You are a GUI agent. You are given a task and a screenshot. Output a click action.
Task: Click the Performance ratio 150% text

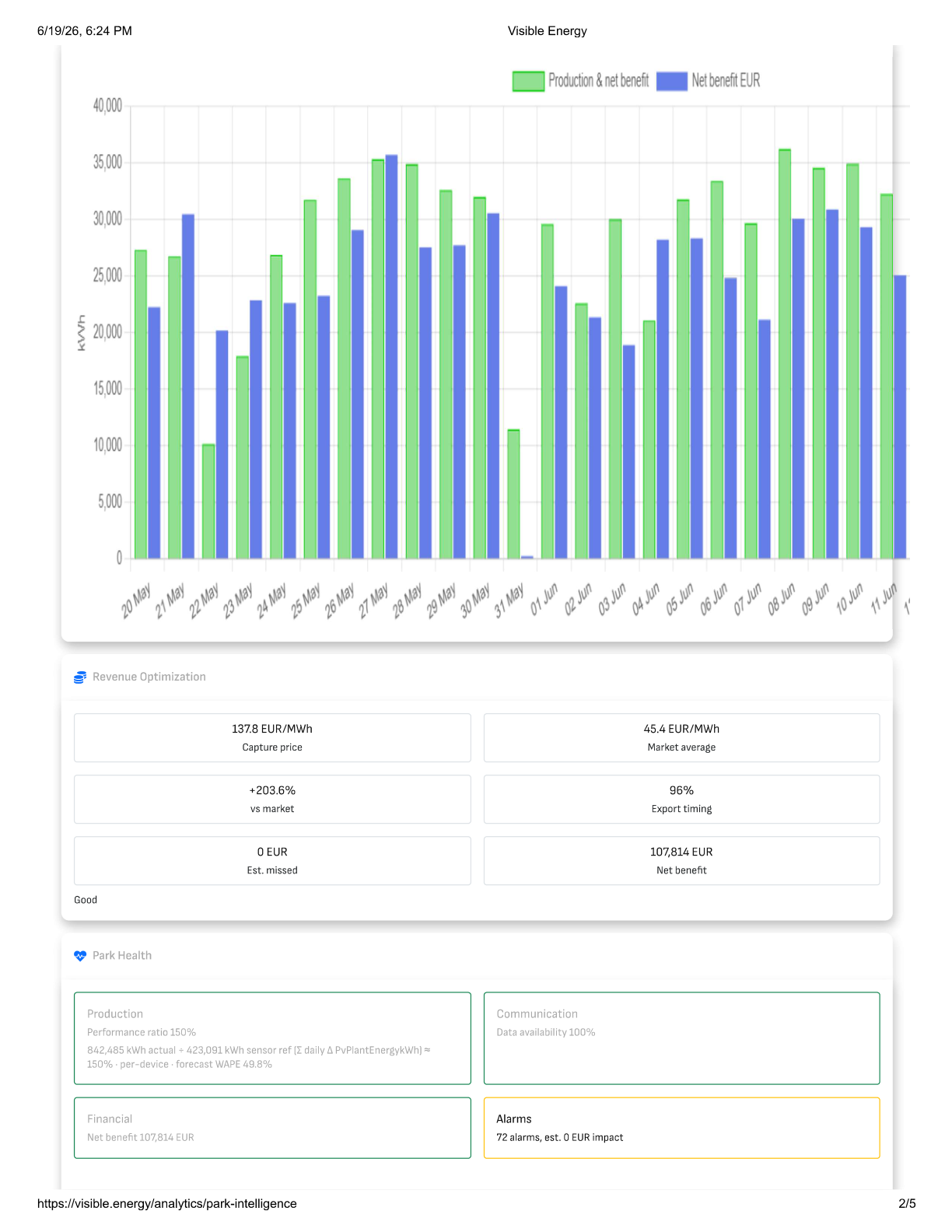(x=142, y=1032)
